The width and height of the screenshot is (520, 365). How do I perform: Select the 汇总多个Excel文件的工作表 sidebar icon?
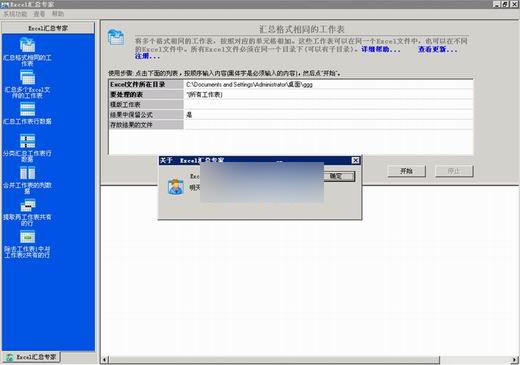point(27,77)
